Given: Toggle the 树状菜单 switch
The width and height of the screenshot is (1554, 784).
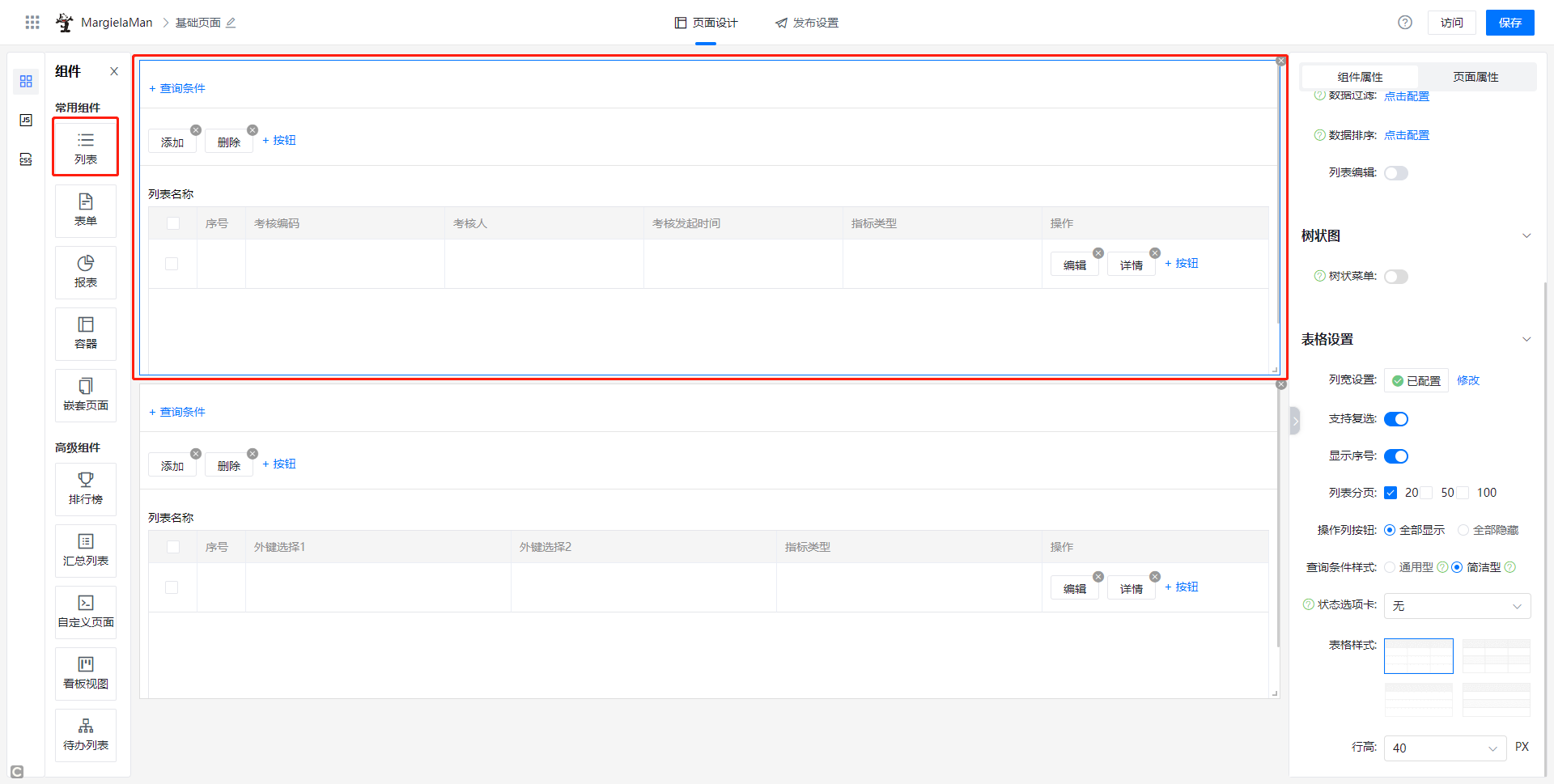Looking at the screenshot, I should 1396,277.
